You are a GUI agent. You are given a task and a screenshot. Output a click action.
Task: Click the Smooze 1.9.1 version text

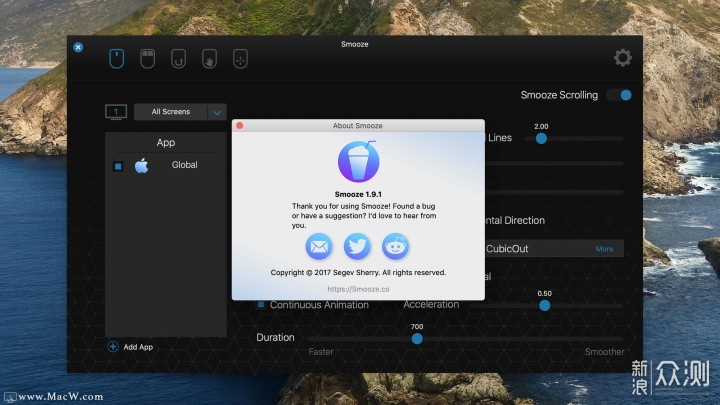pos(358,194)
